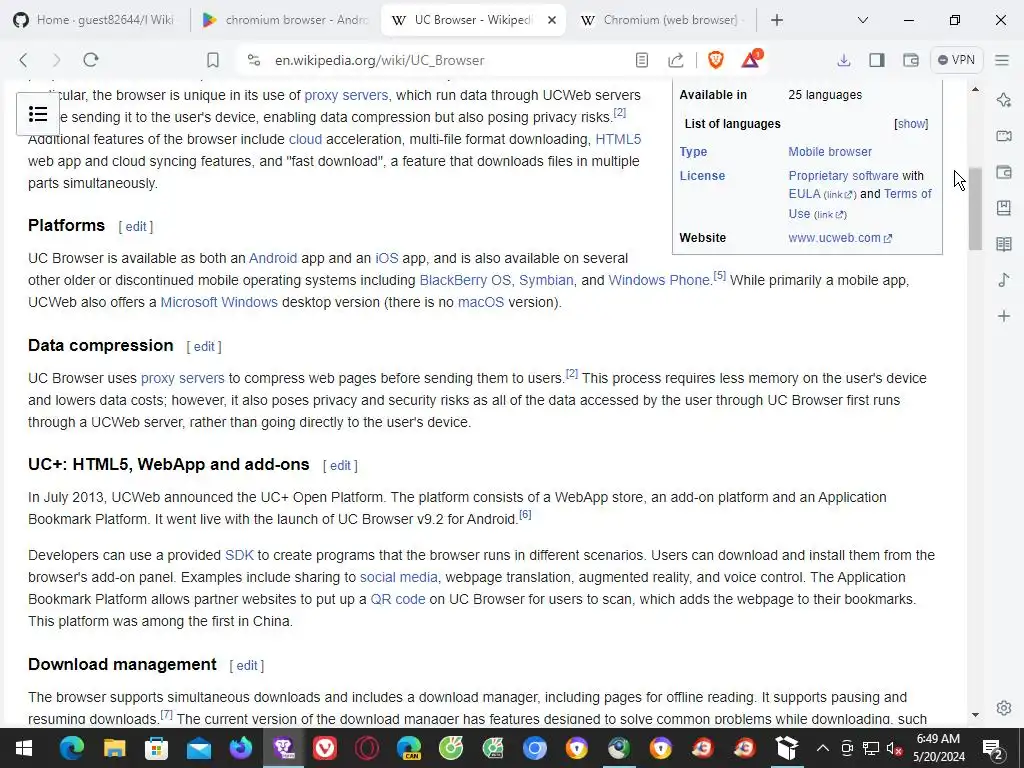The width and height of the screenshot is (1024, 768).
Task: Click scrollbar up arrow
Action: (x=975, y=89)
